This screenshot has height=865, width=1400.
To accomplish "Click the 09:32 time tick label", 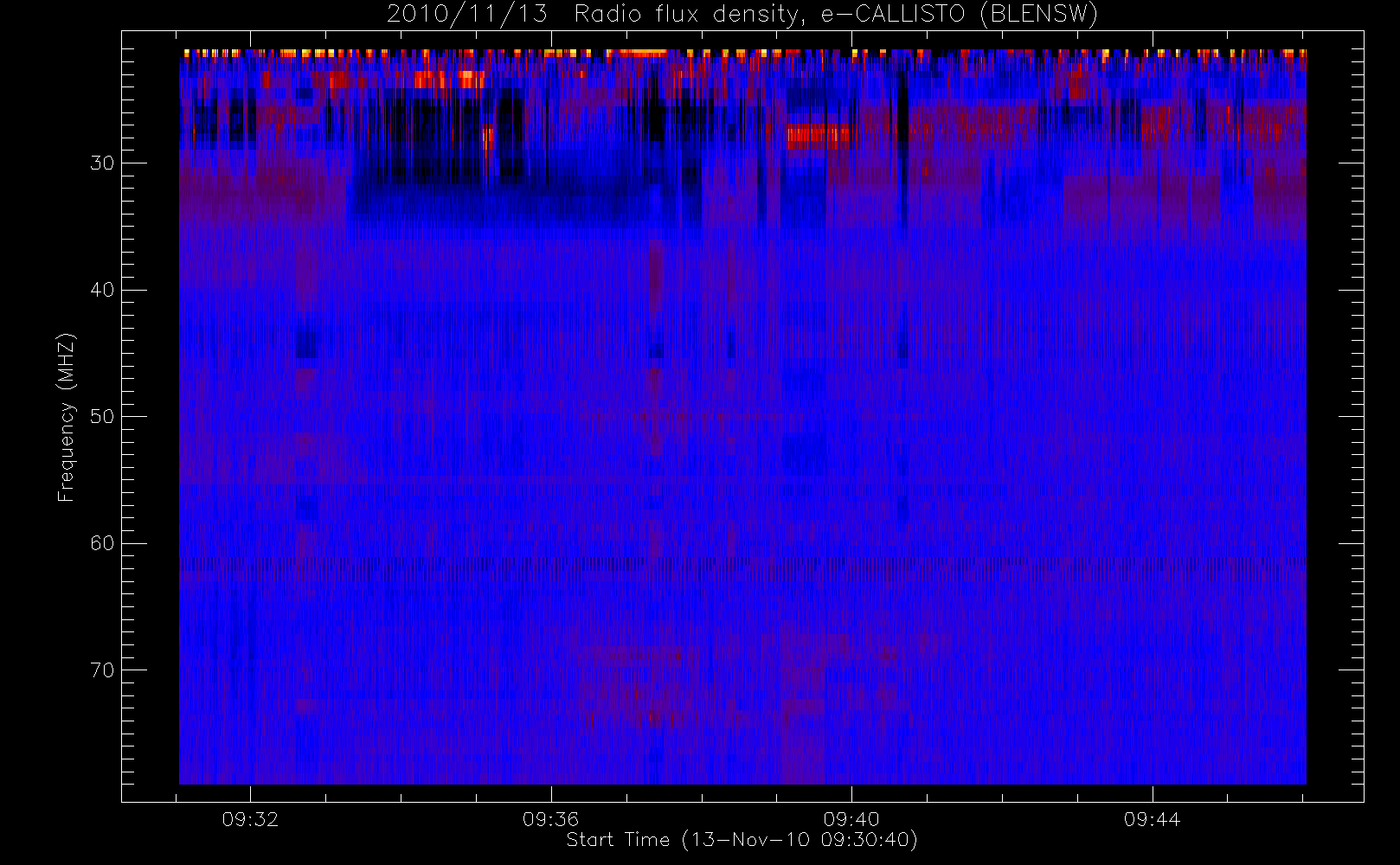I will click(250, 819).
